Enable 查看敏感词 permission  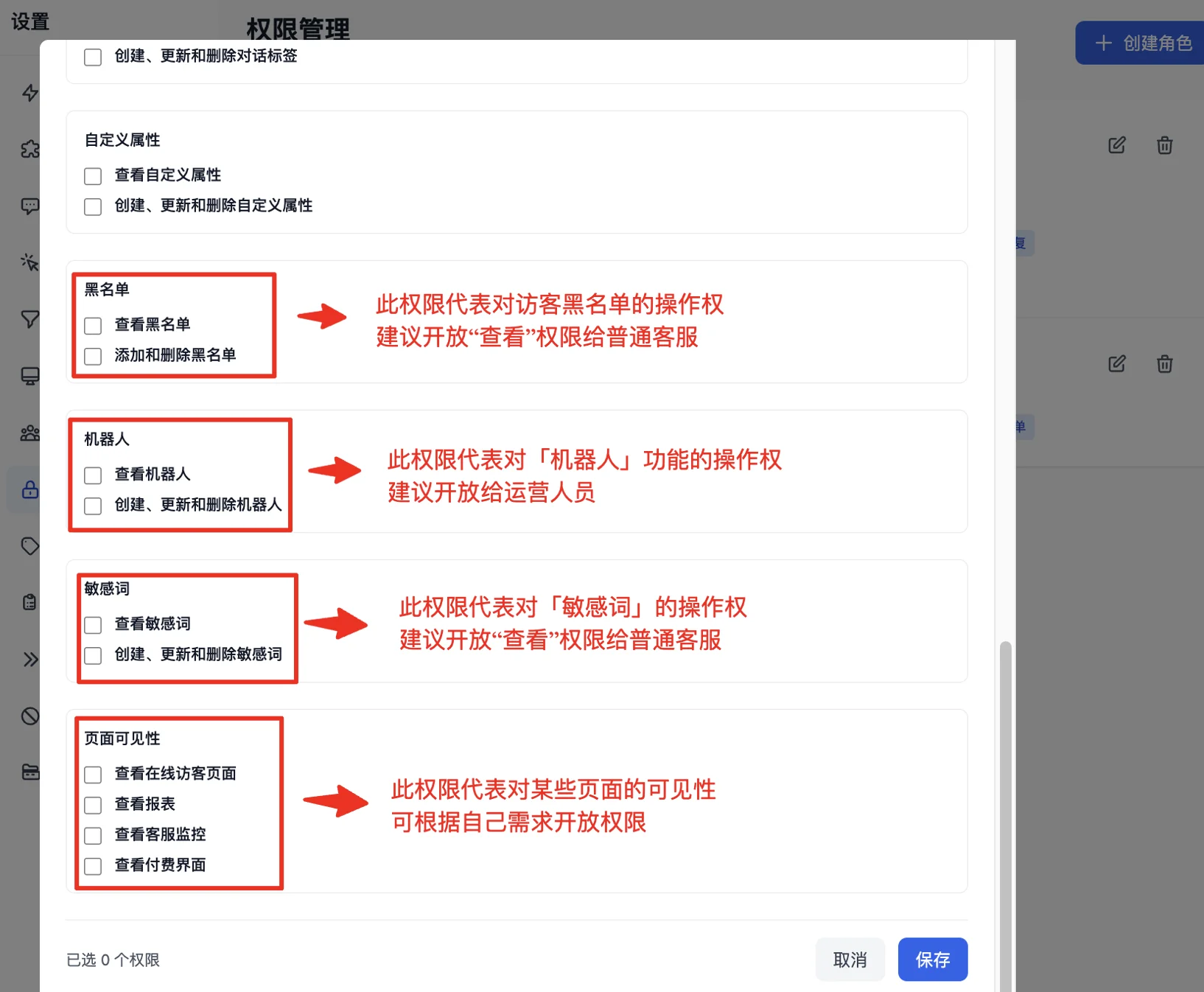click(x=92, y=624)
